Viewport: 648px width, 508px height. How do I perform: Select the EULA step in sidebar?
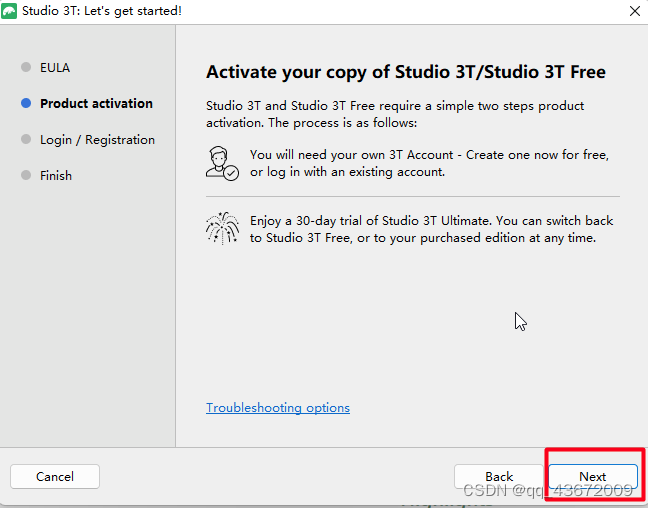[55, 67]
